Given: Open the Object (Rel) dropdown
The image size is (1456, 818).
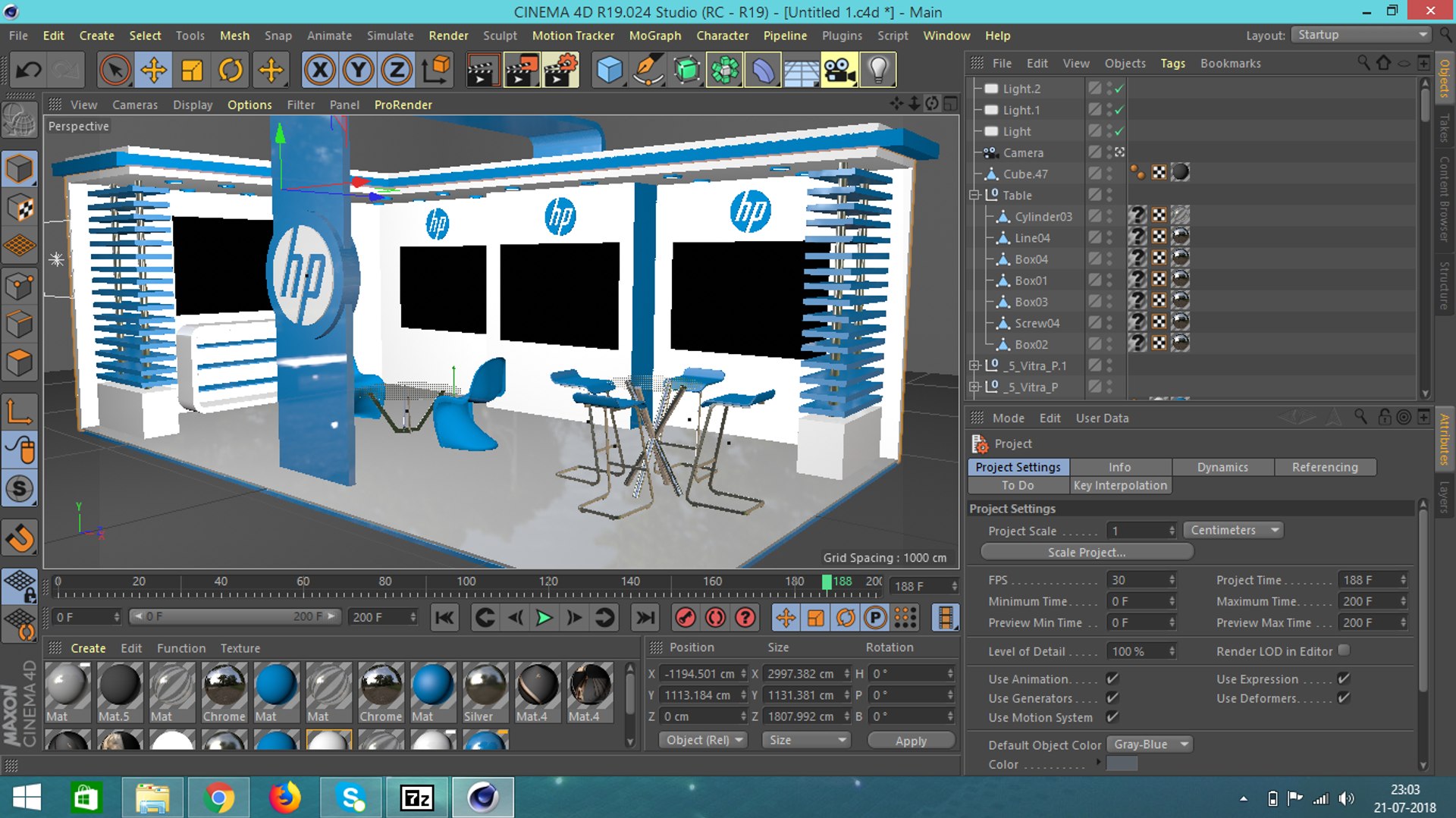Looking at the screenshot, I should click(704, 740).
